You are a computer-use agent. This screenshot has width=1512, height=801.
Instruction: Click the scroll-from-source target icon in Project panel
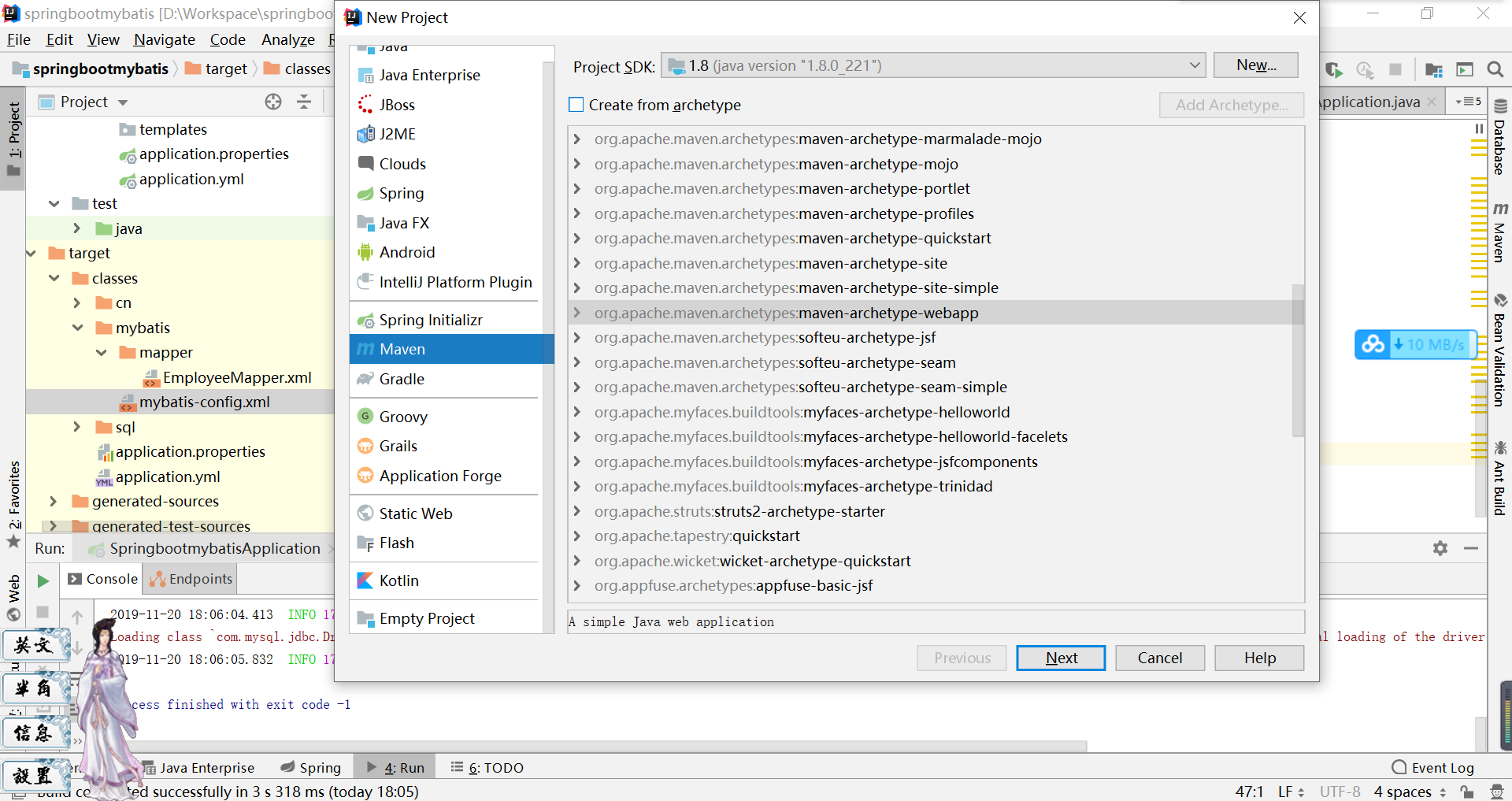pyautogui.click(x=273, y=102)
